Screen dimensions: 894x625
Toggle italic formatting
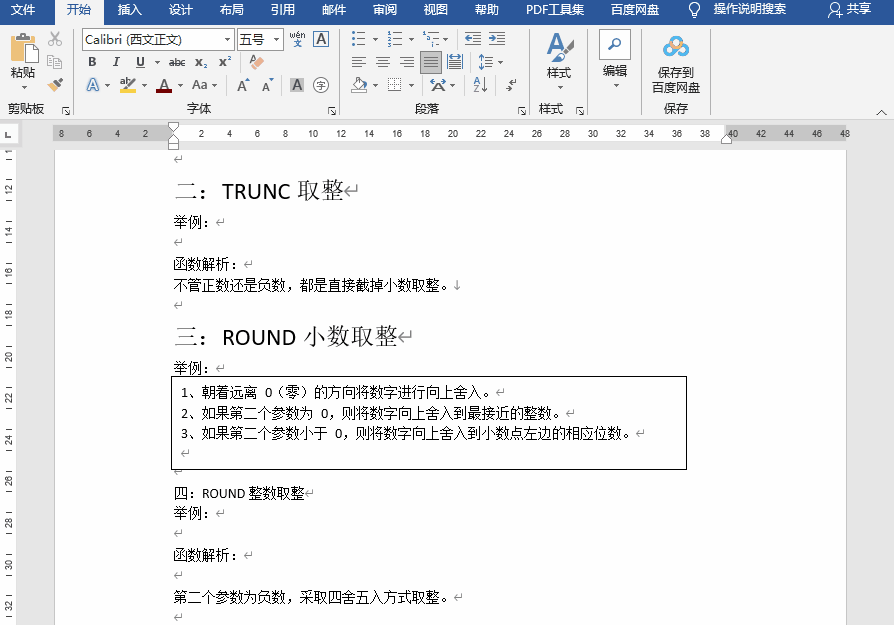point(116,62)
